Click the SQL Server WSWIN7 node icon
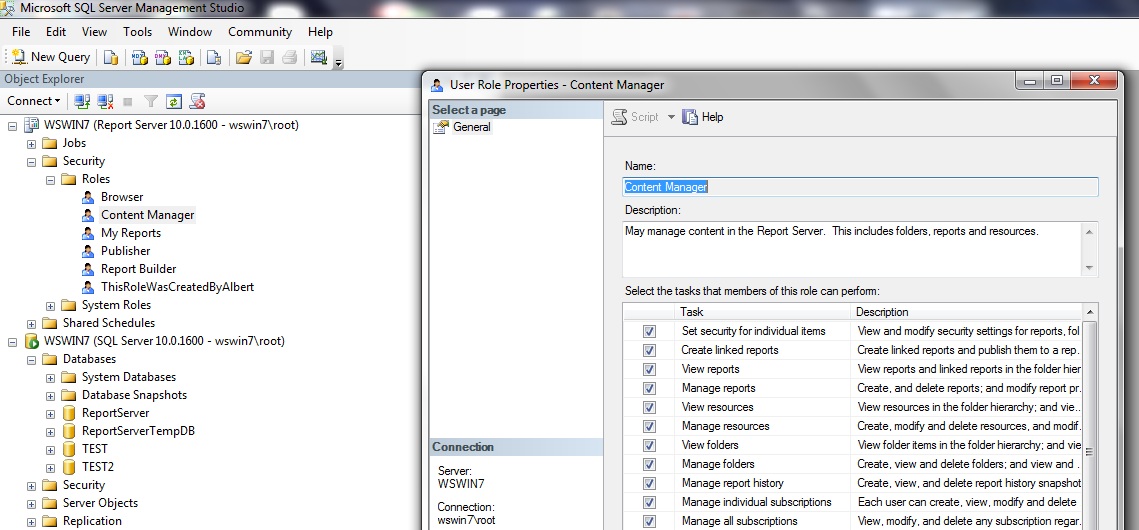Image resolution: width=1139 pixels, height=530 pixels. 32,341
